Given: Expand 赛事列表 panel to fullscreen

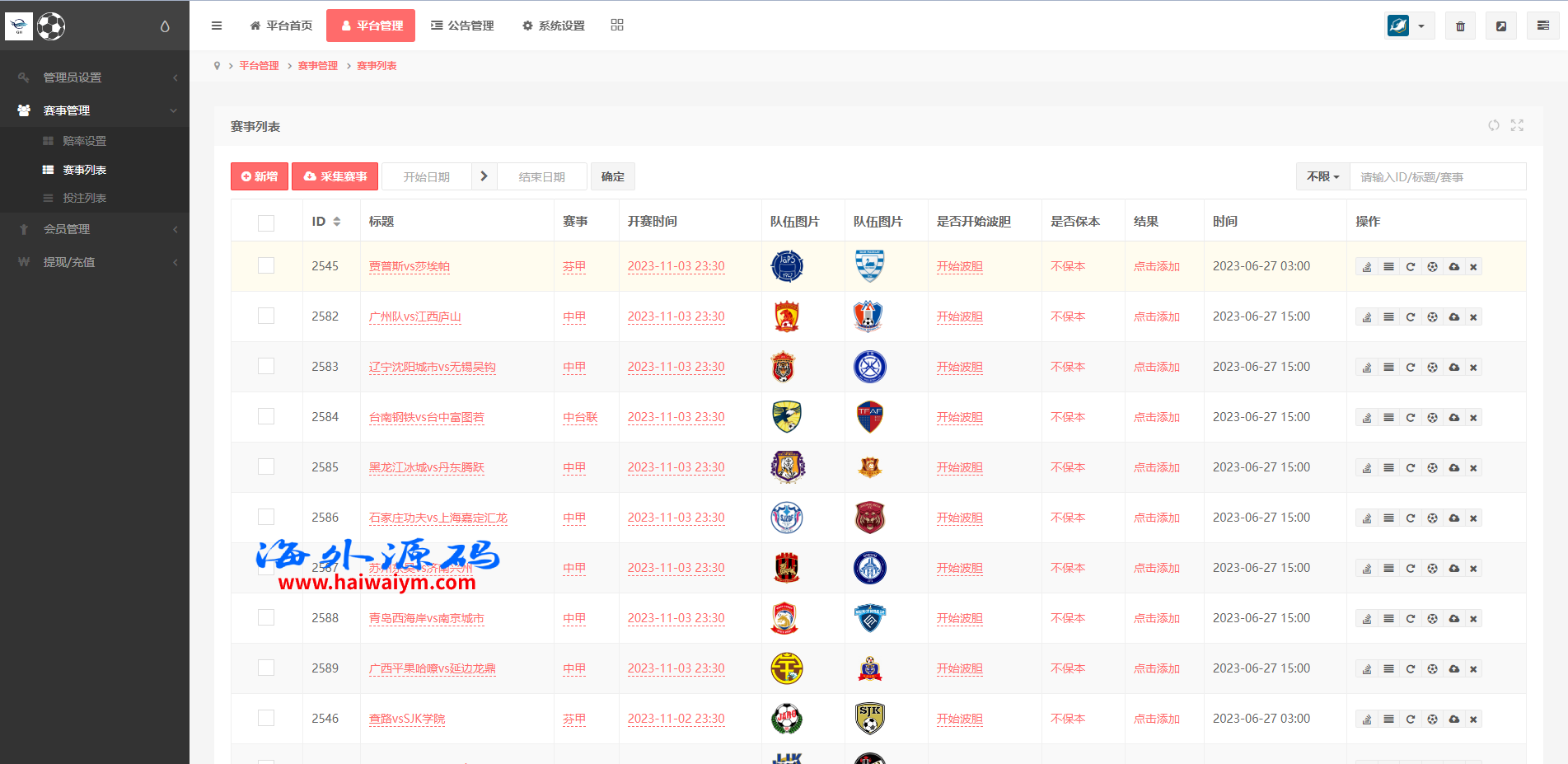Looking at the screenshot, I should (1517, 125).
